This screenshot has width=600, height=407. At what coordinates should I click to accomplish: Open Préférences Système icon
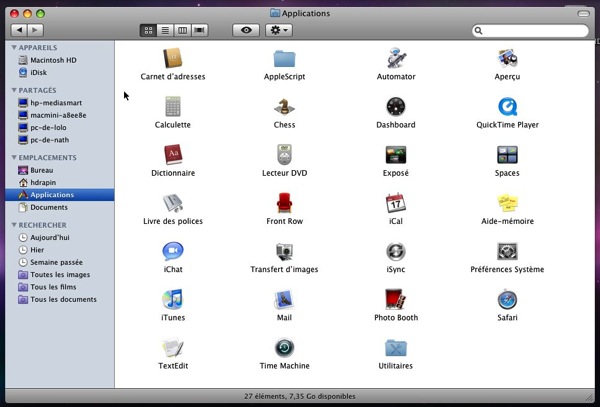tap(507, 251)
